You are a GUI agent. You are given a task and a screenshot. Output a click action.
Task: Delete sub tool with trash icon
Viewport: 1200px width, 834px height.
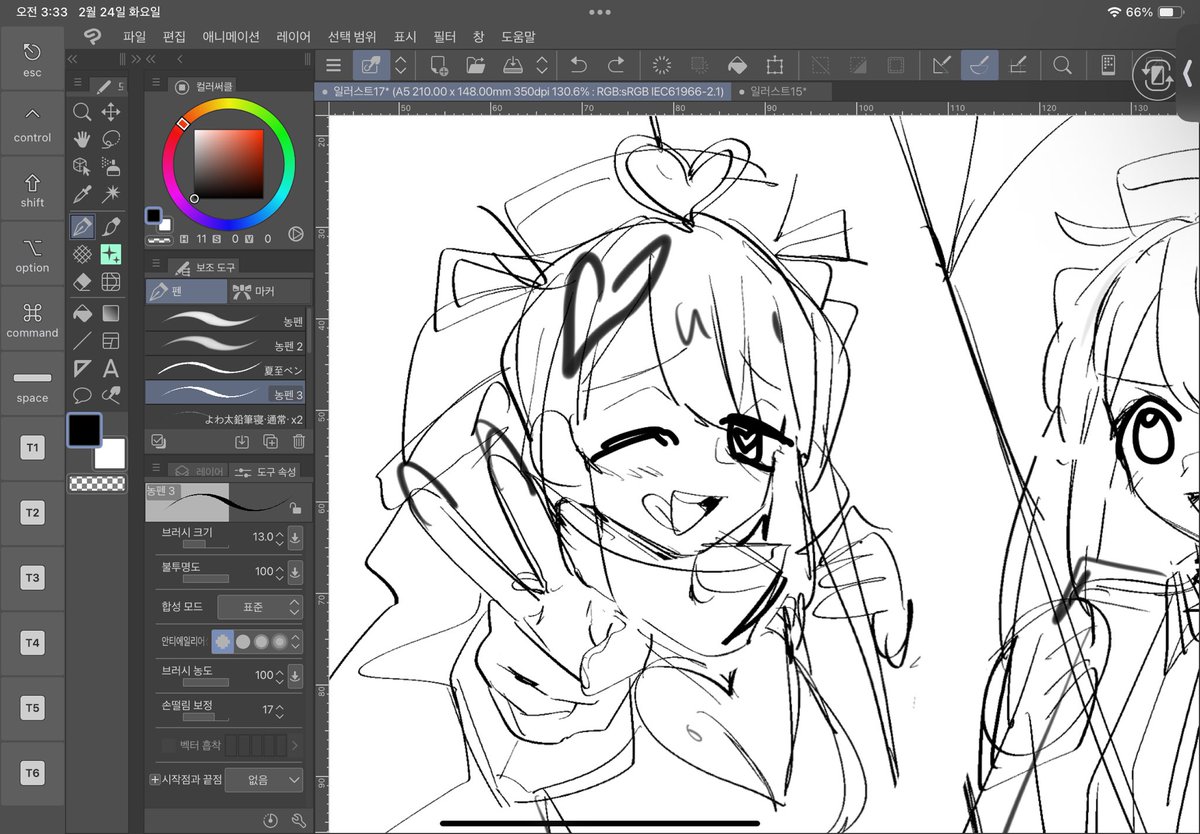point(298,441)
